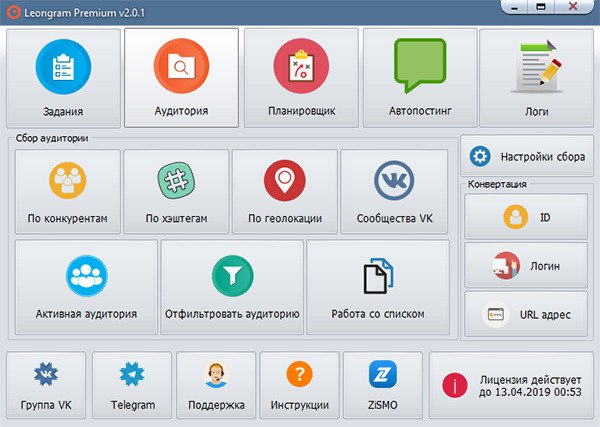Open Сообщества VK collection
Image resolution: width=600 pixels, height=427 pixels.
pos(394,191)
